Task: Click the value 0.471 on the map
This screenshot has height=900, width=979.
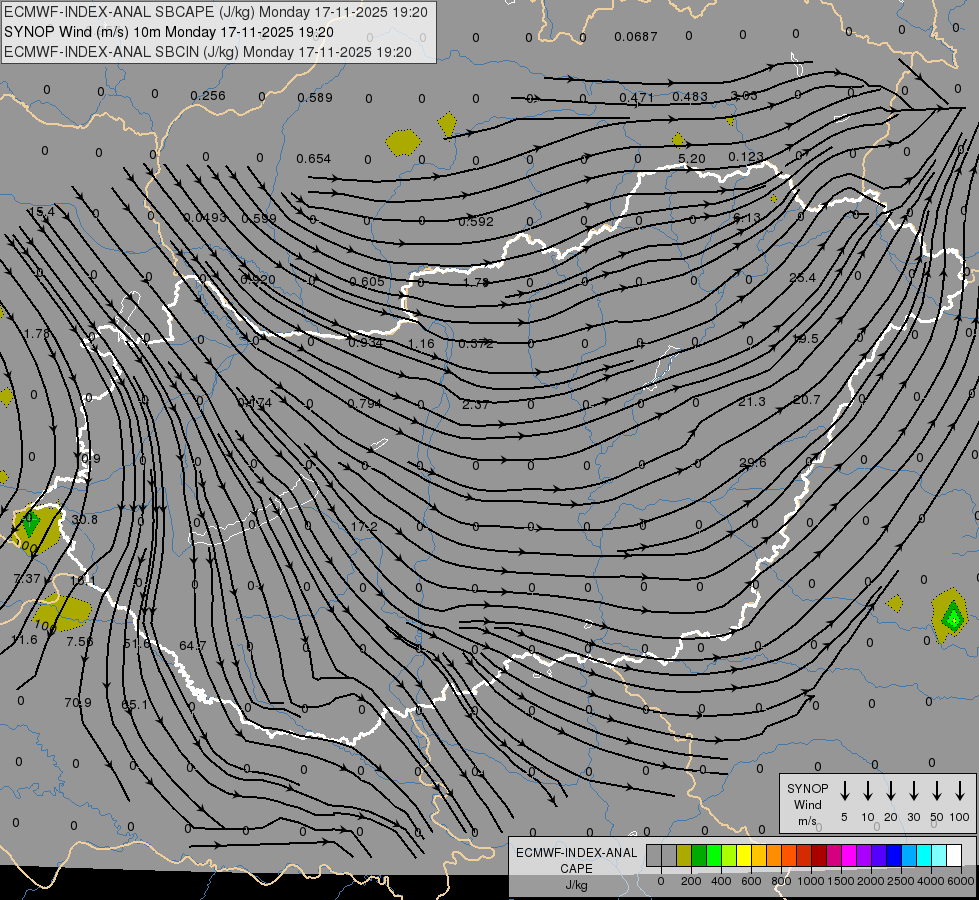Action: [636, 97]
